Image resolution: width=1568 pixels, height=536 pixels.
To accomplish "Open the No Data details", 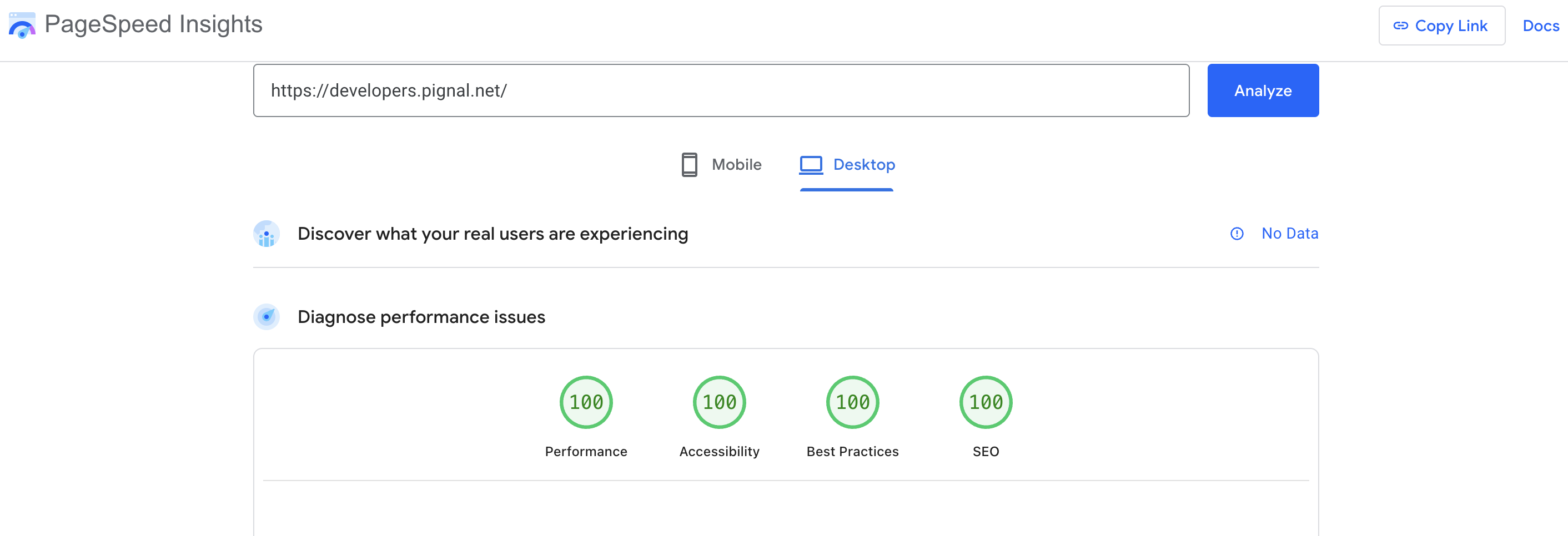I will coord(1289,234).
